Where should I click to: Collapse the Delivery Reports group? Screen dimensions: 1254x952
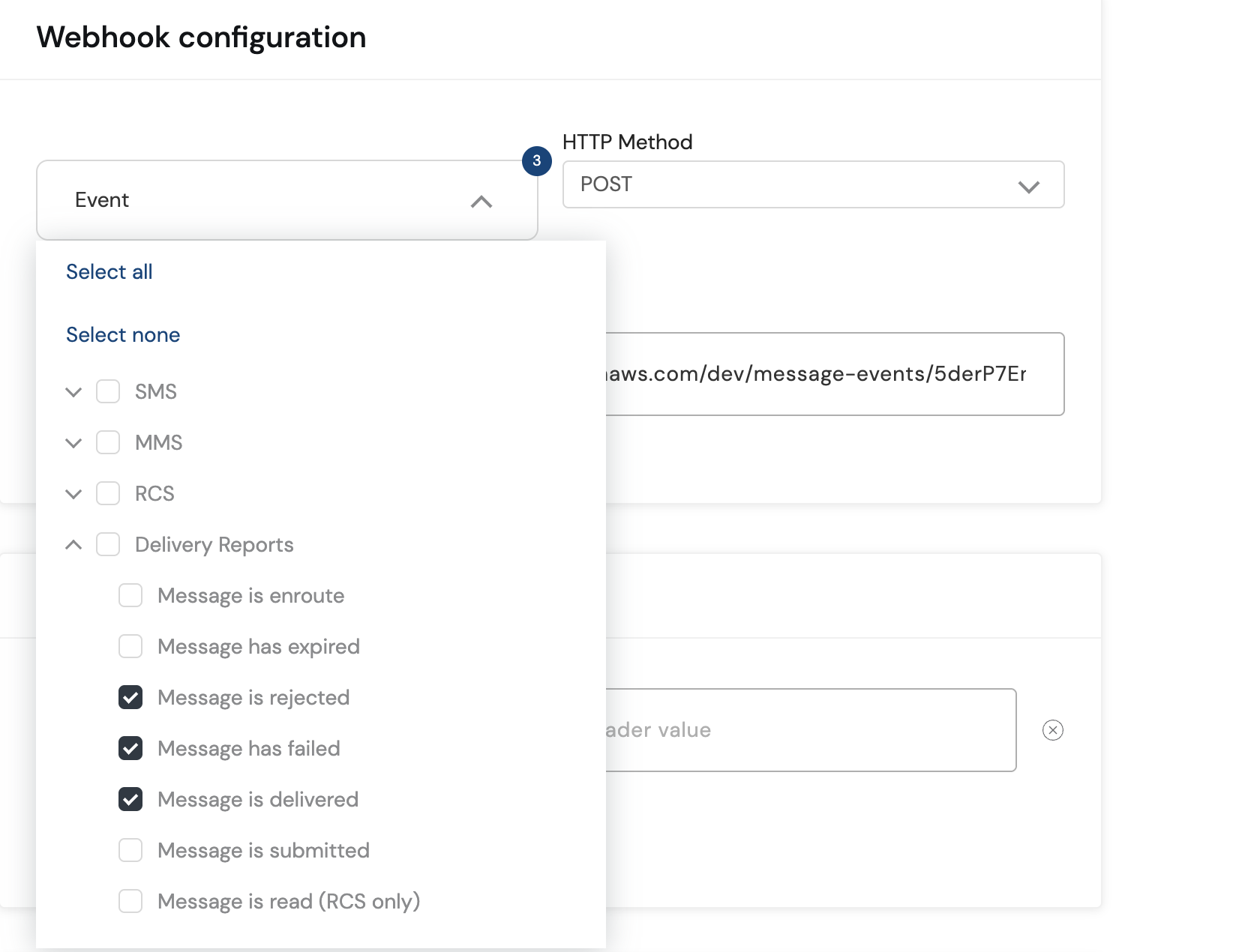(73, 545)
